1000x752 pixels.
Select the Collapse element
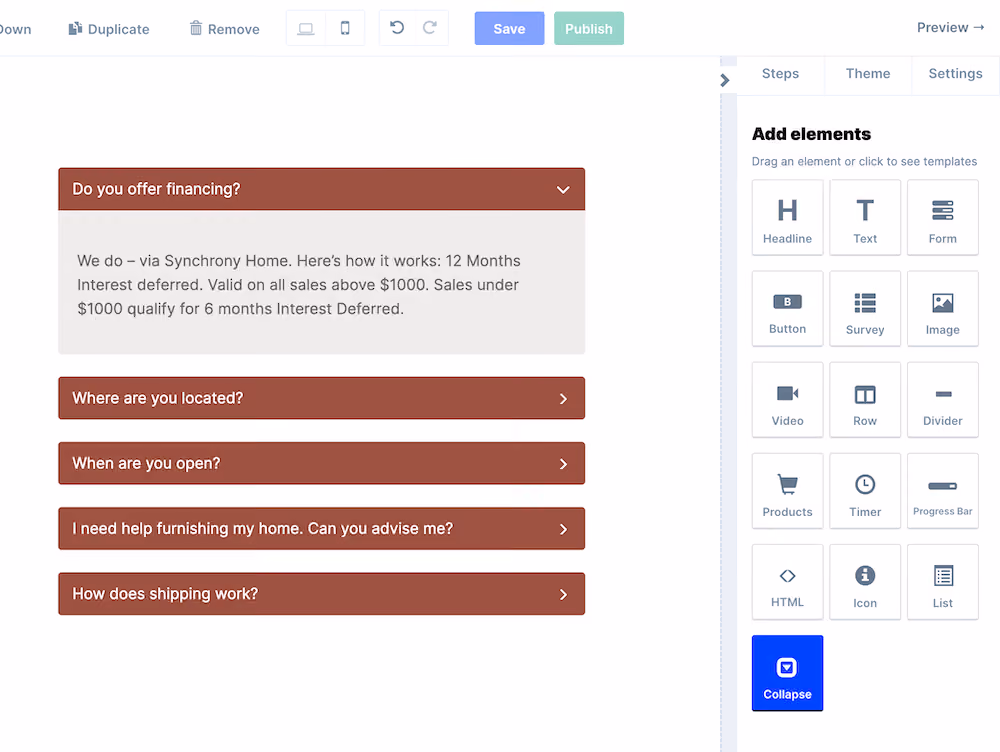click(x=787, y=673)
